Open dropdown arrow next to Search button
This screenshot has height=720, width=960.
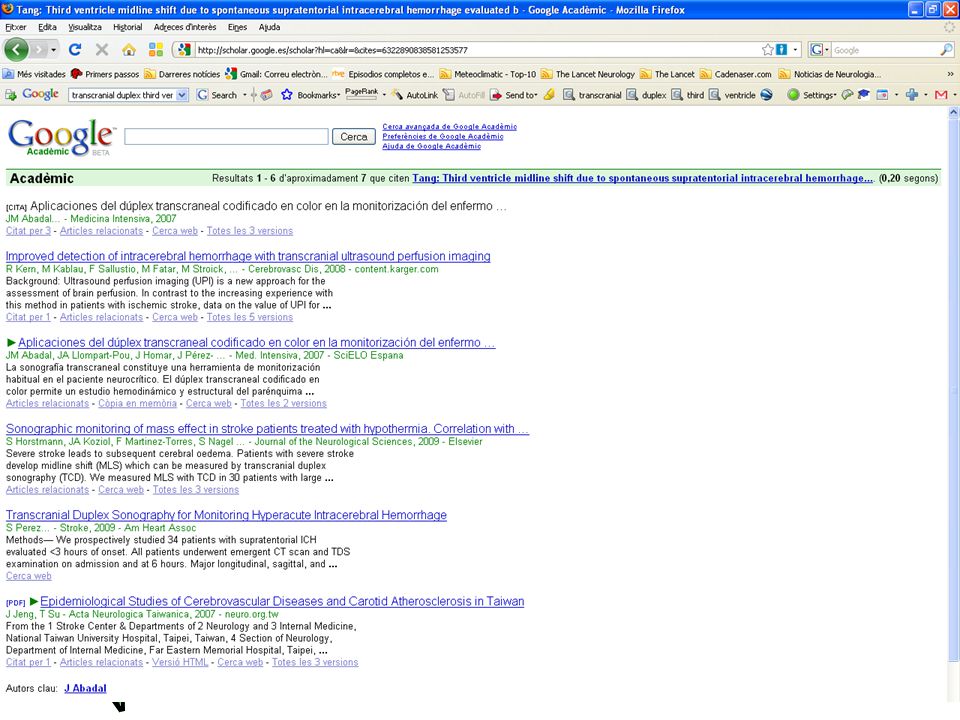coord(244,95)
